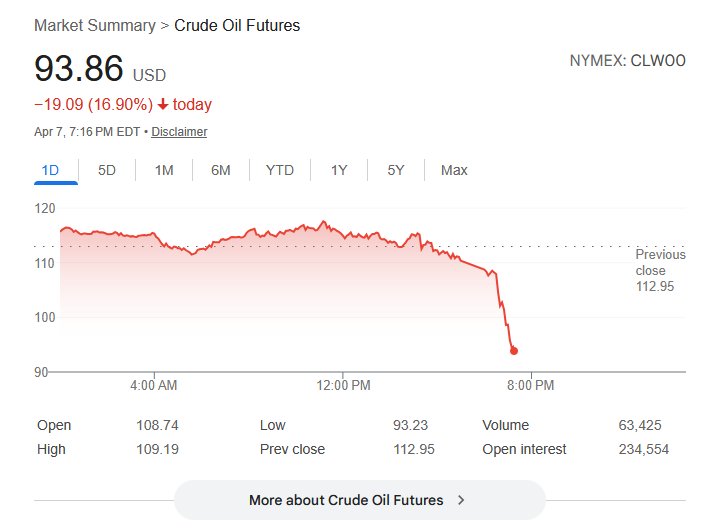Switch to the 1Y chart view
This screenshot has height=527, width=709.
click(339, 170)
